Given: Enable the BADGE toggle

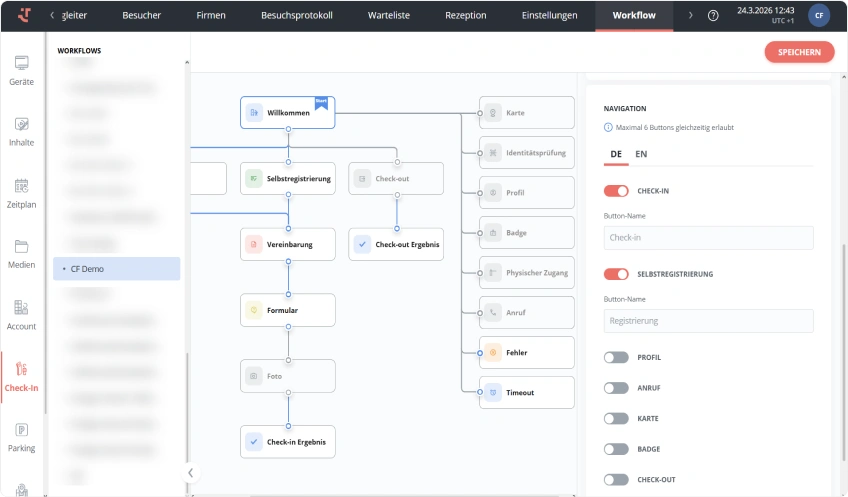Looking at the screenshot, I should [x=616, y=449].
